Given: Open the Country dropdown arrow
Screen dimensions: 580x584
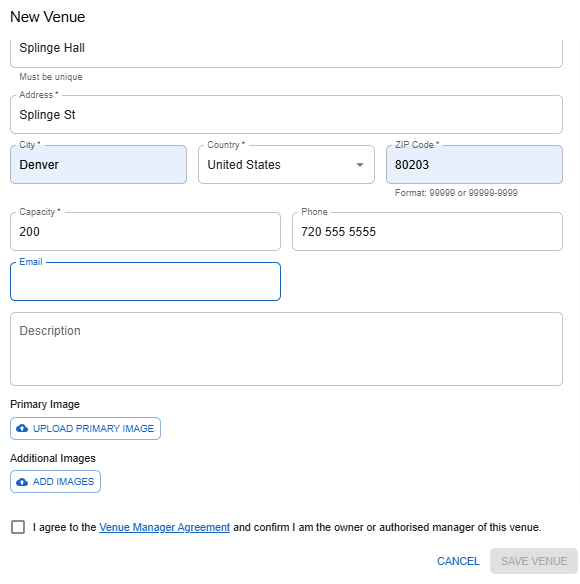Looking at the screenshot, I should pyautogui.click(x=359, y=165).
